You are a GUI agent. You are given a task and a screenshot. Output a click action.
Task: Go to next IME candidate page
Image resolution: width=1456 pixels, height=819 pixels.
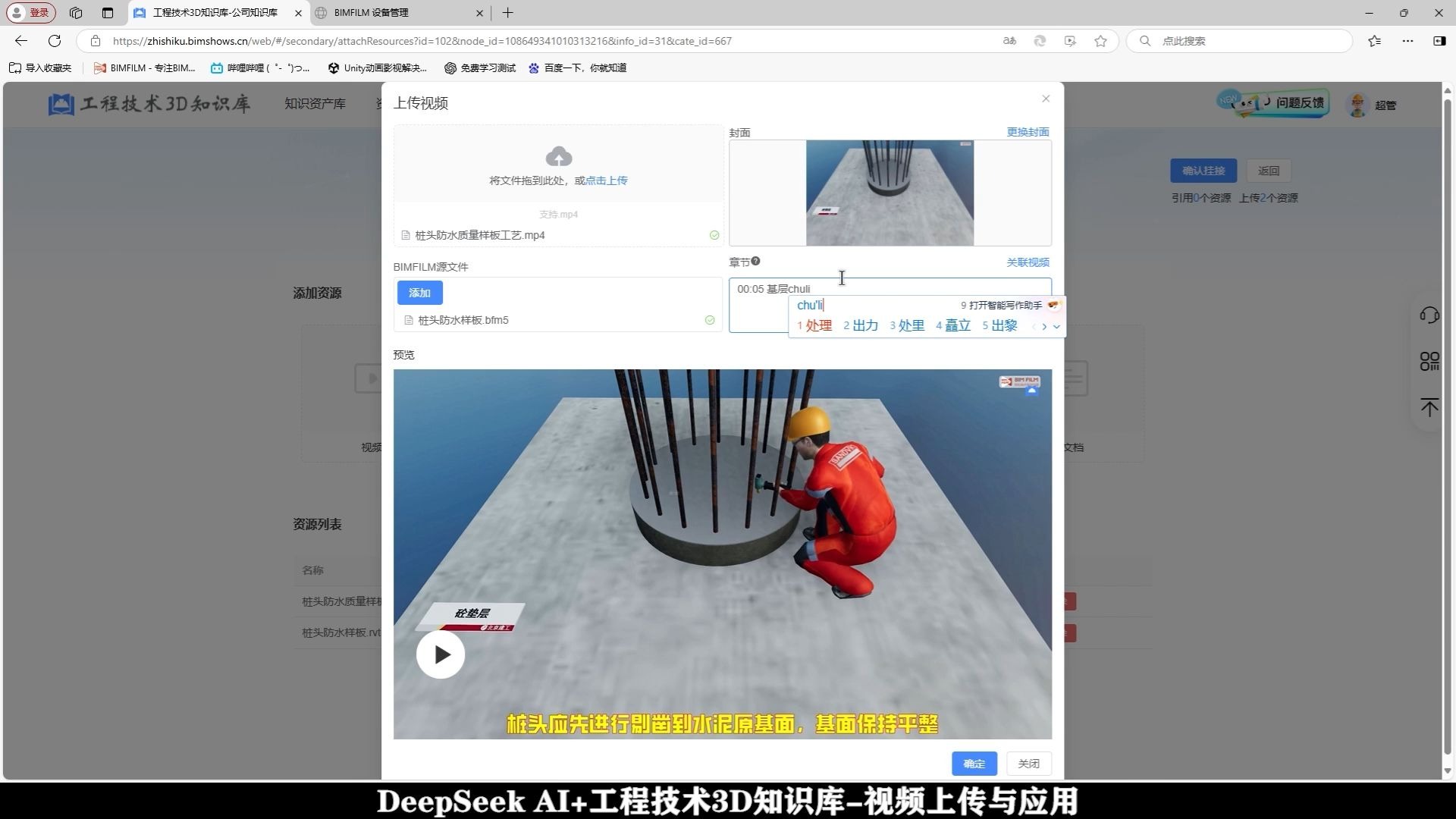[1044, 327]
